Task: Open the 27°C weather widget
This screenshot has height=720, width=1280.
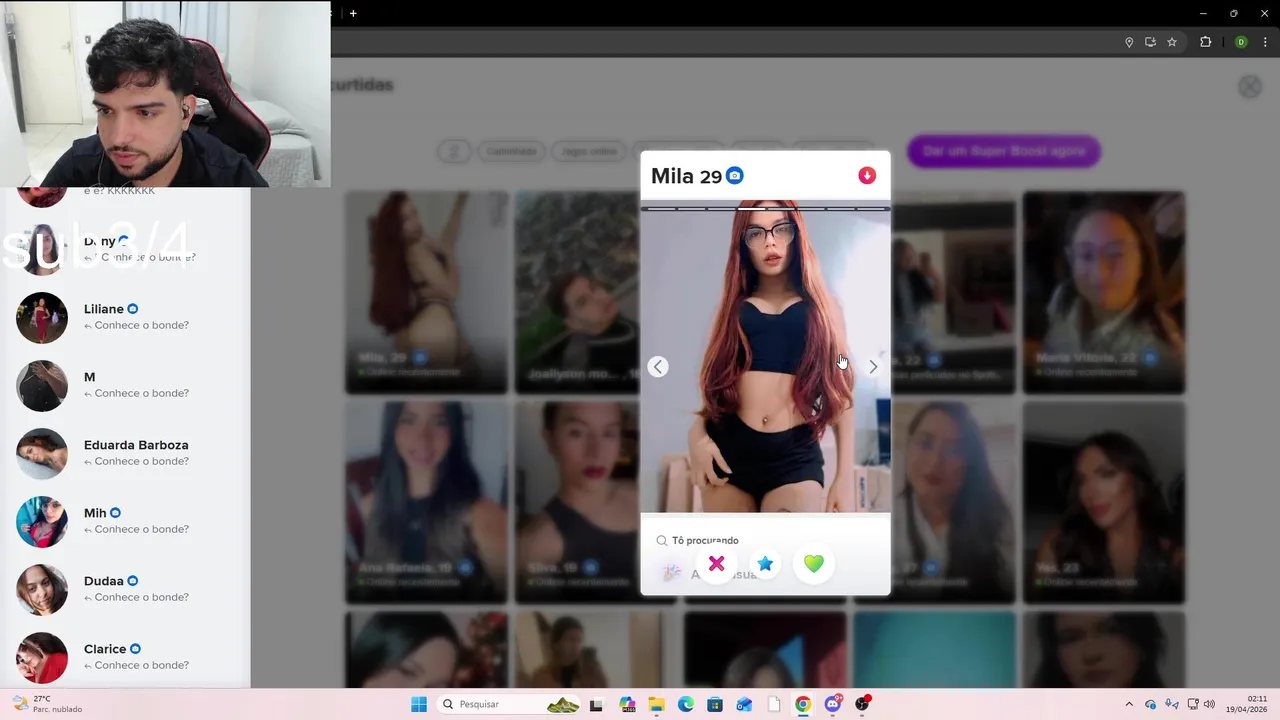Action: point(46,704)
